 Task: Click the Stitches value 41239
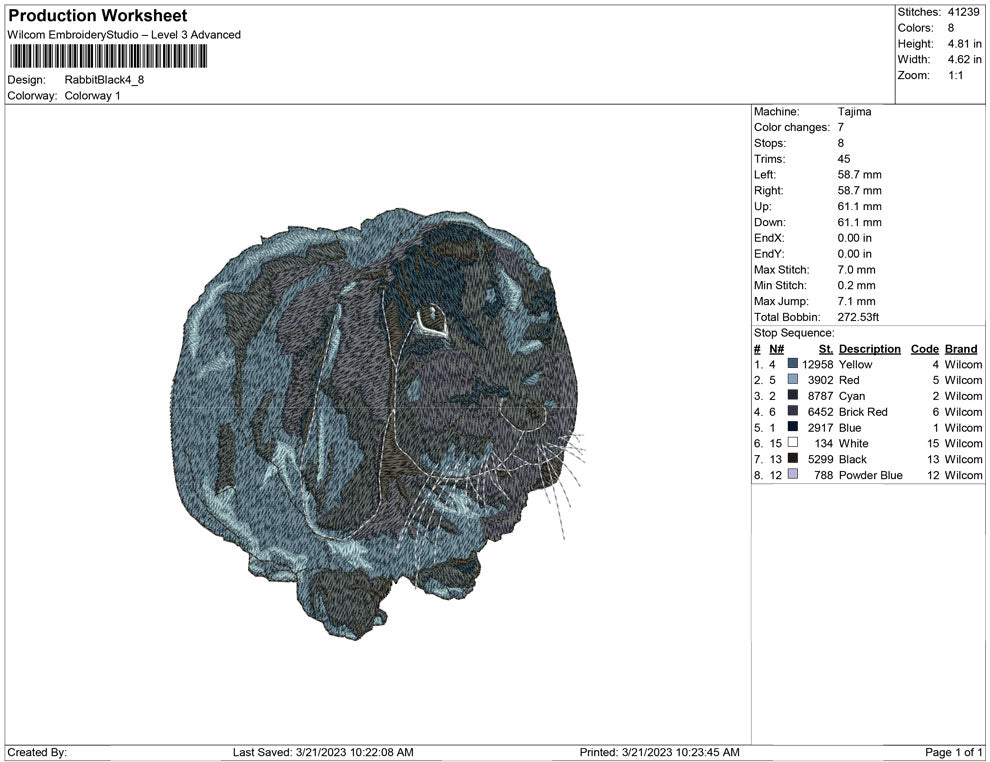(x=964, y=12)
